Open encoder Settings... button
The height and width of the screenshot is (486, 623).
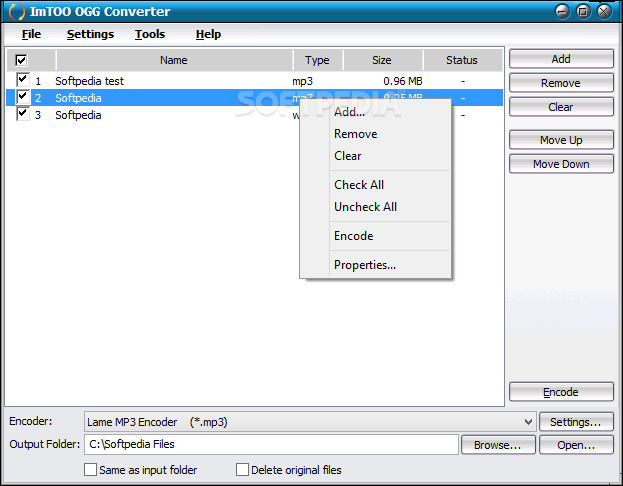[576, 422]
